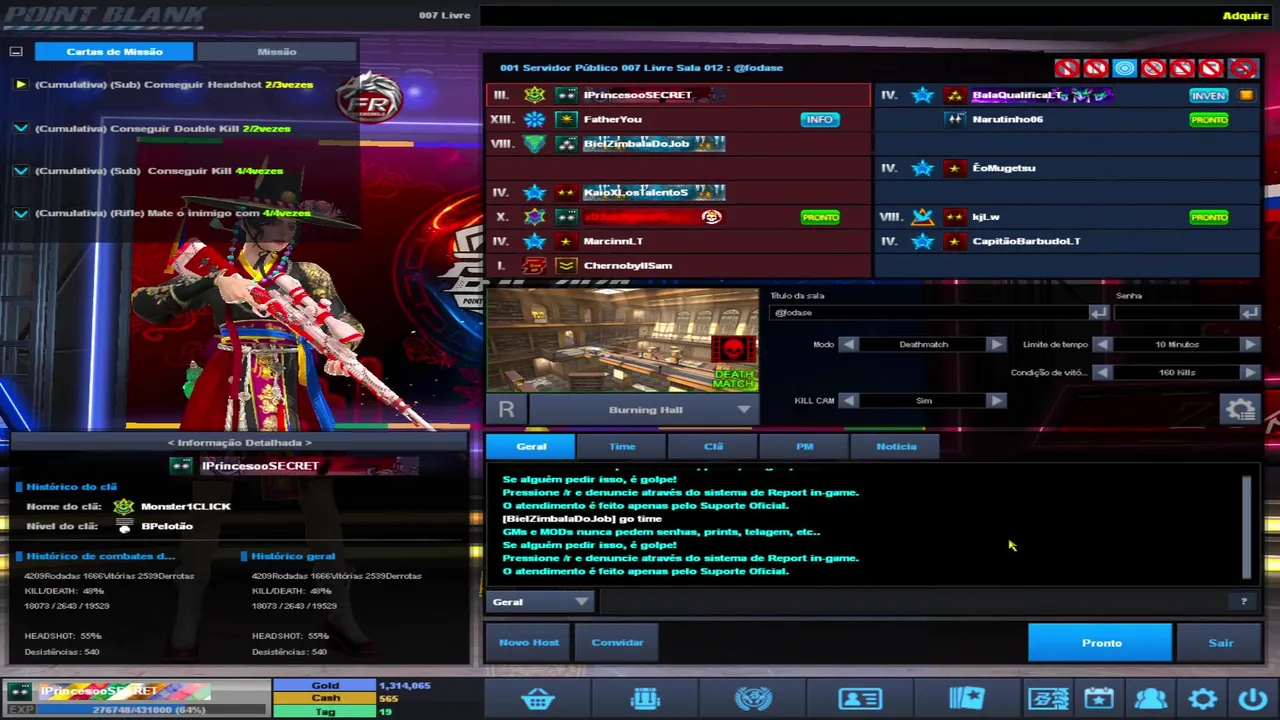Toggle the Rifle Mate o inimigo checkmark
This screenshot has height=720, width=1280.
20,213
